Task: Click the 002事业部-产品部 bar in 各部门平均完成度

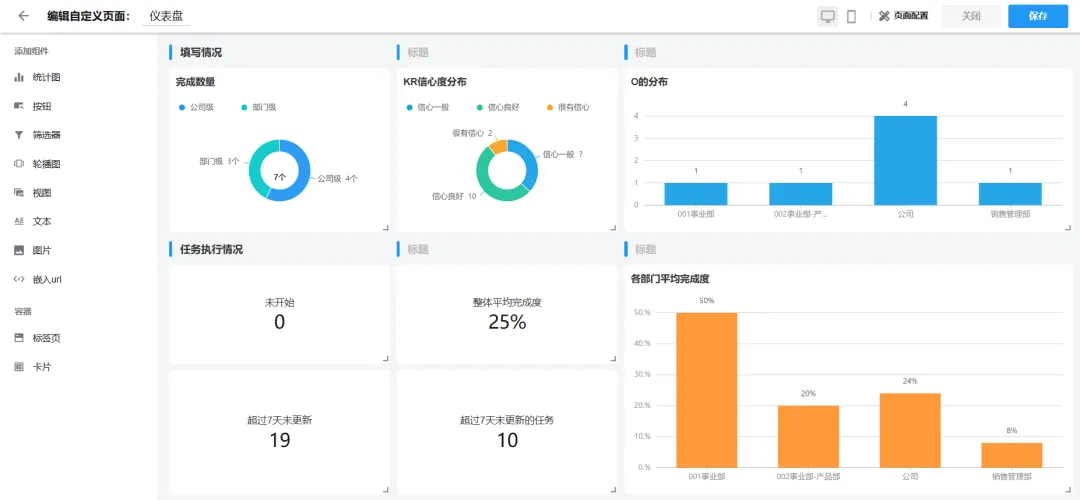Action: [809, 437]
